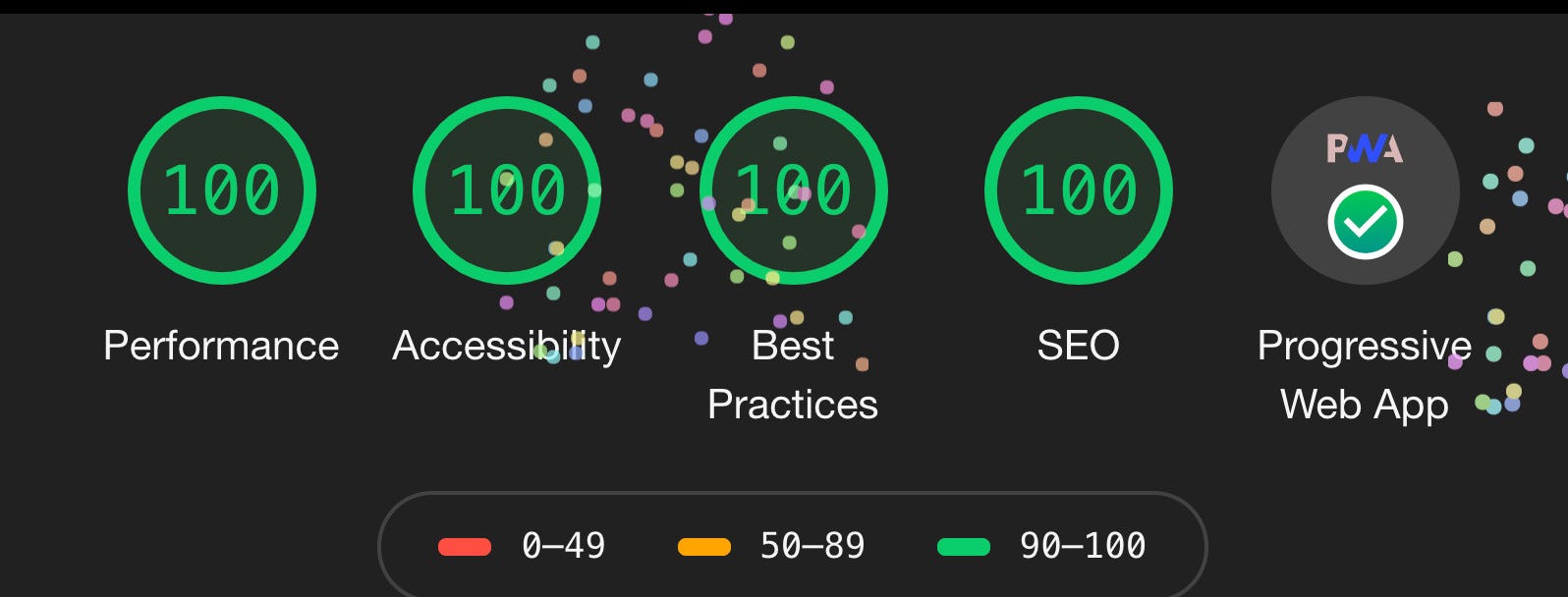Viewport: 1568px width, 597px height.
Task: Click the 50–89 score range text
Action: [x=812, y=546]
